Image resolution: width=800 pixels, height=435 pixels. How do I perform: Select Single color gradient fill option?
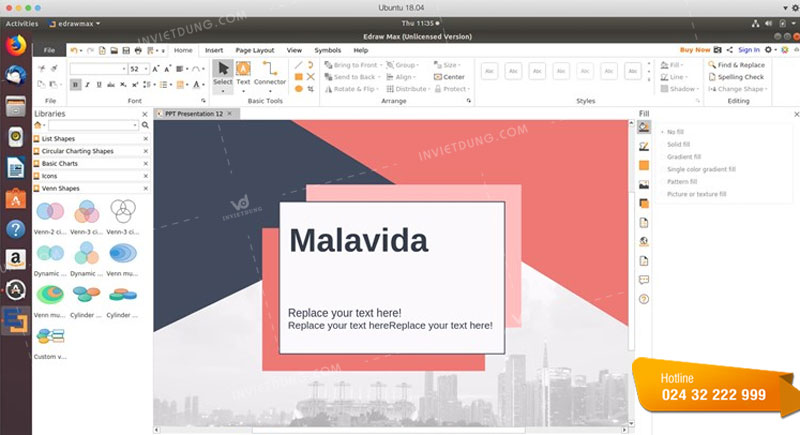tap(701, 169)
